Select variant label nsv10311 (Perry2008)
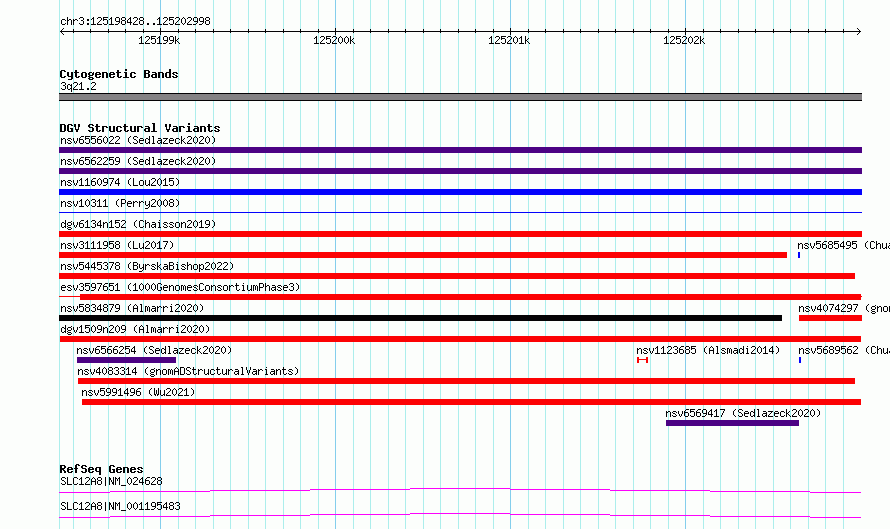890x529 pixels. tap(120, 203)
